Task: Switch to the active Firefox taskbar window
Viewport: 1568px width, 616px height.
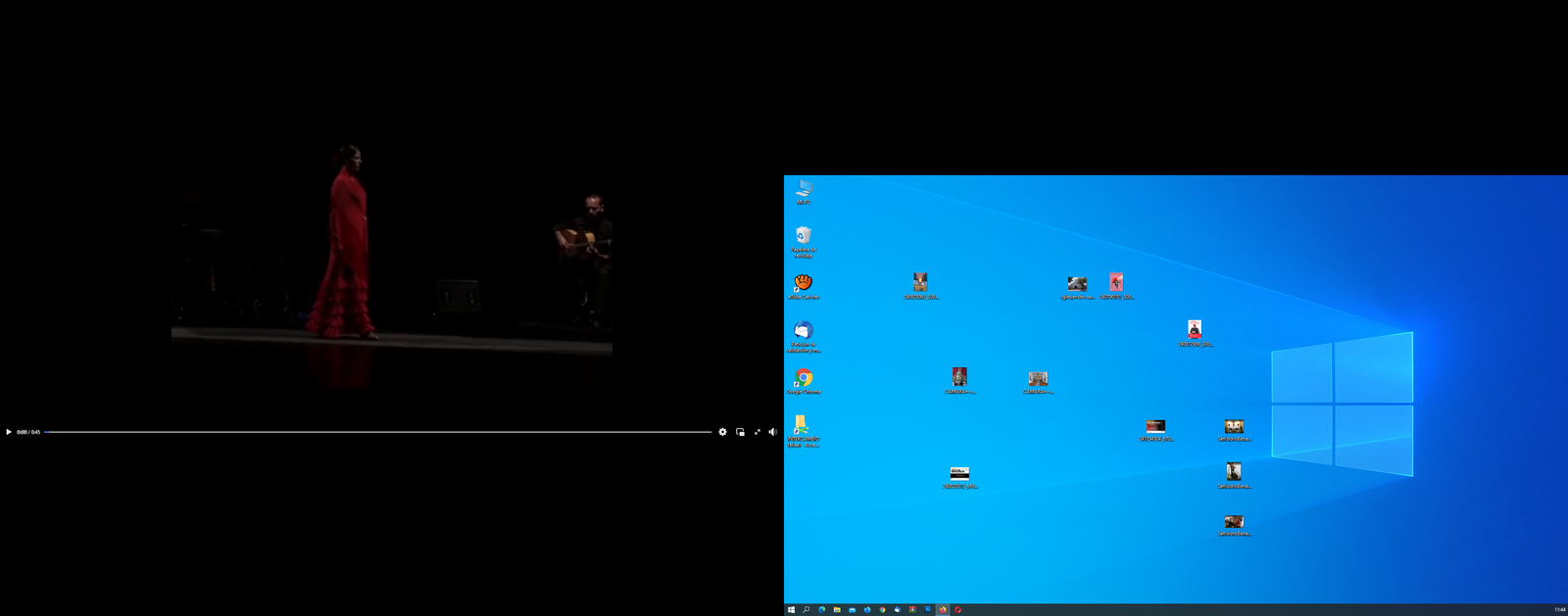Action: tap(943, 609)
